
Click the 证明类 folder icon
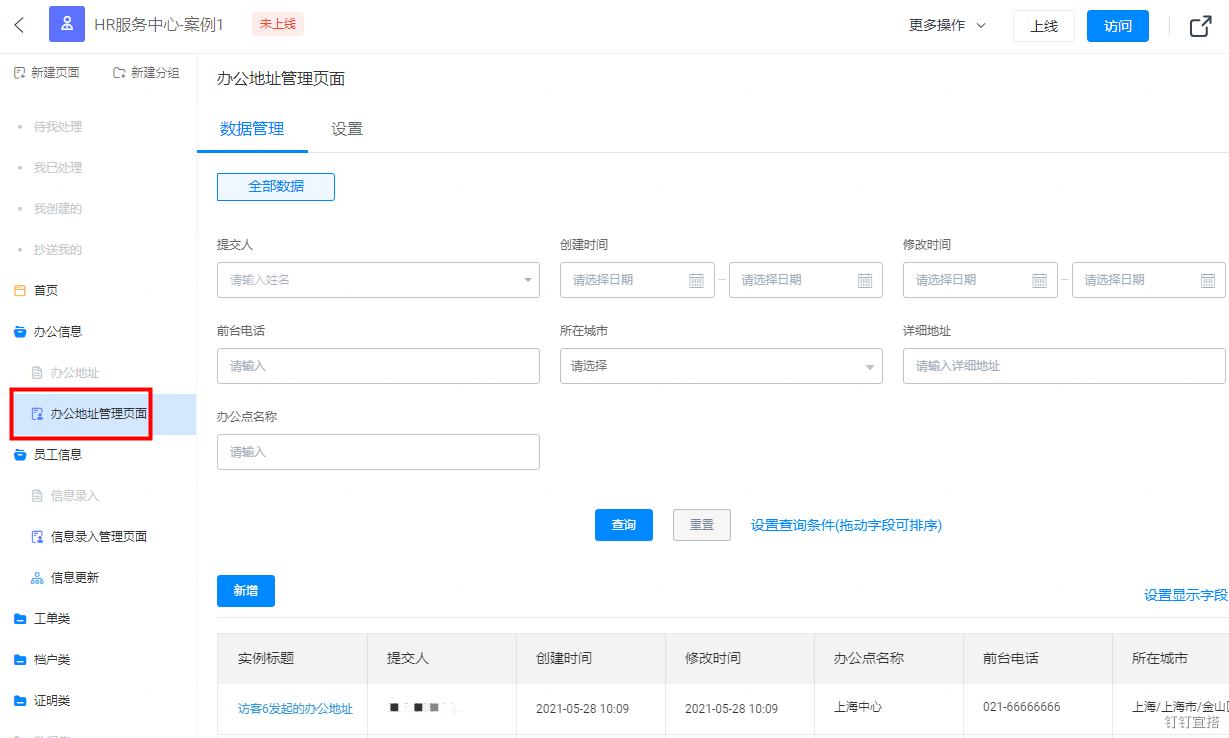[19, 701]
